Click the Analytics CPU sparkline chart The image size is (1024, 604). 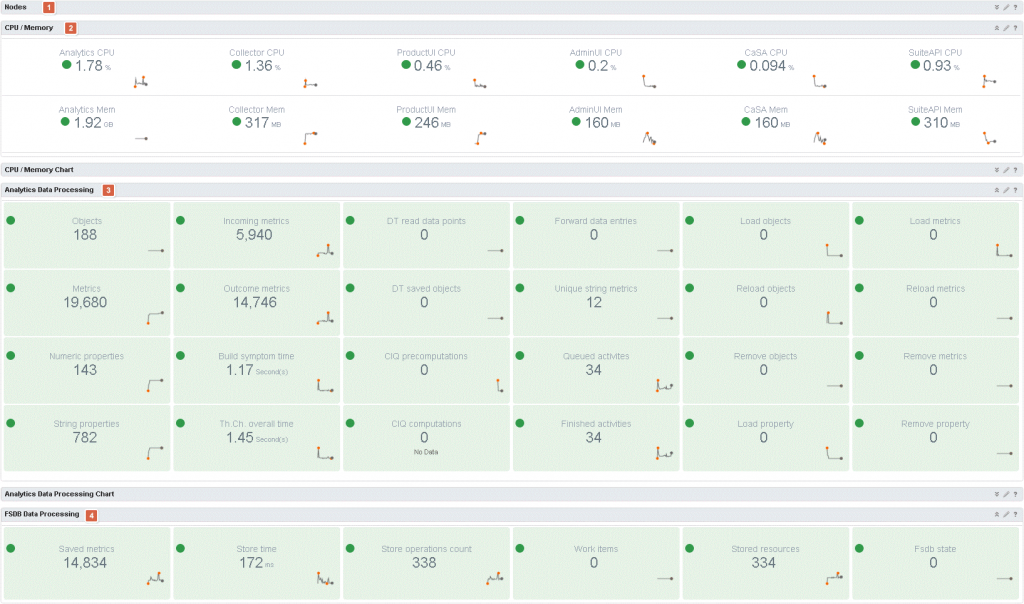[141, 81]
